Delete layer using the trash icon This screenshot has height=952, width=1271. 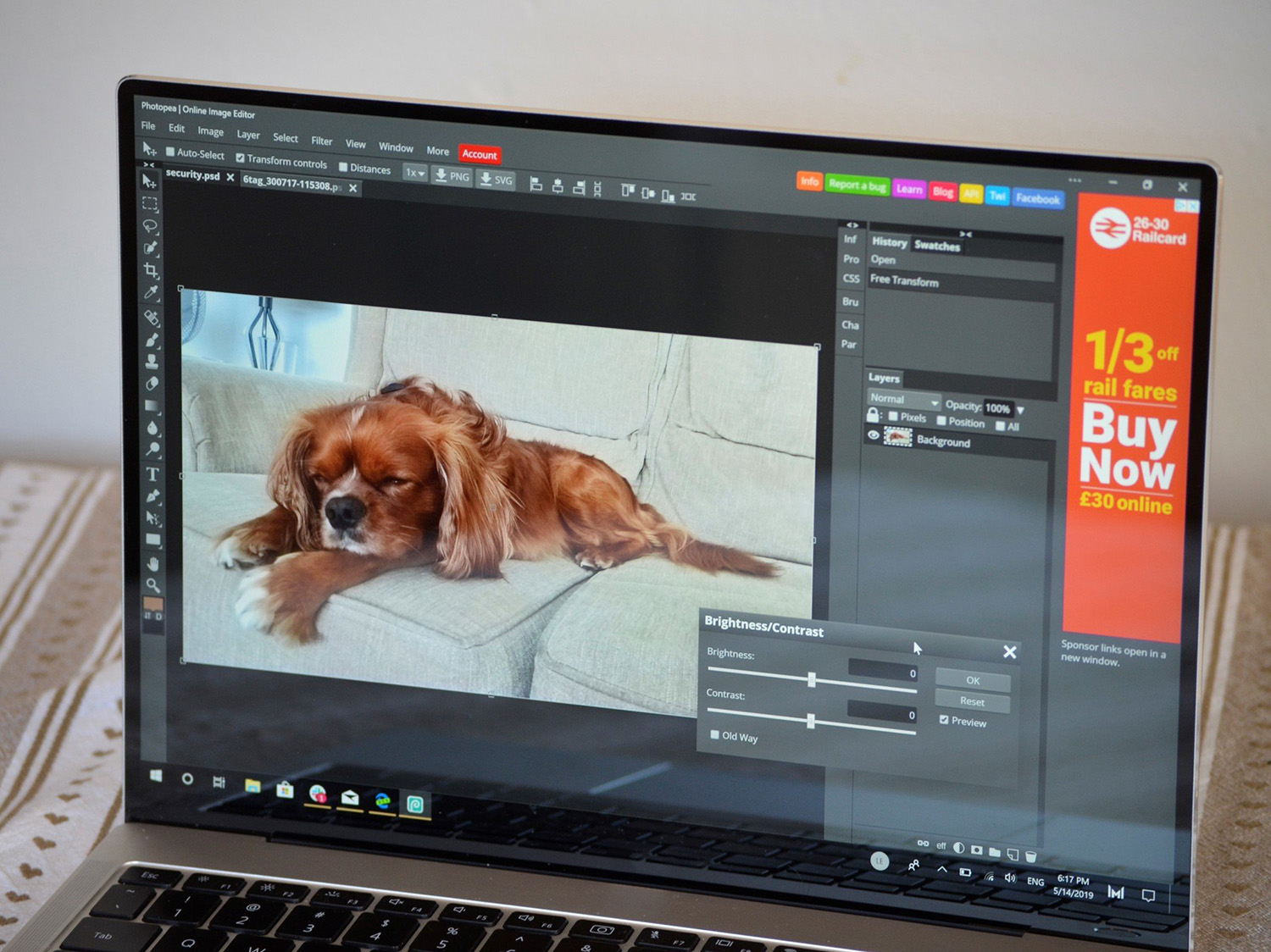tap(1031, 856)
